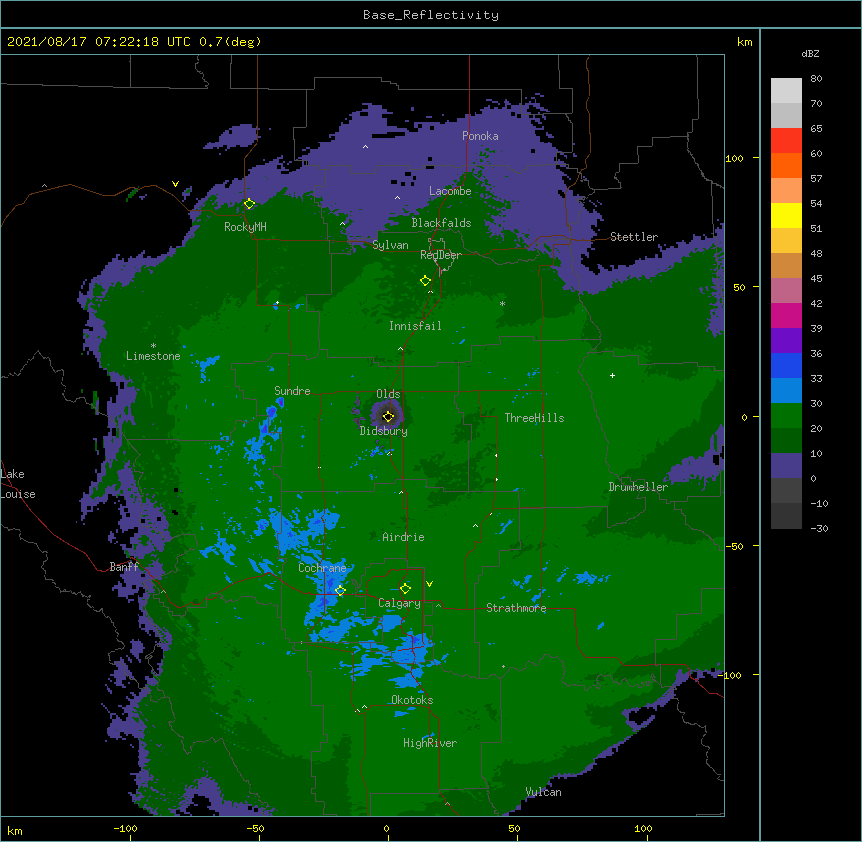The image size is (862, 842).
Task: Click the 80 value on the dBZ scale
Action: click(816, 79)
